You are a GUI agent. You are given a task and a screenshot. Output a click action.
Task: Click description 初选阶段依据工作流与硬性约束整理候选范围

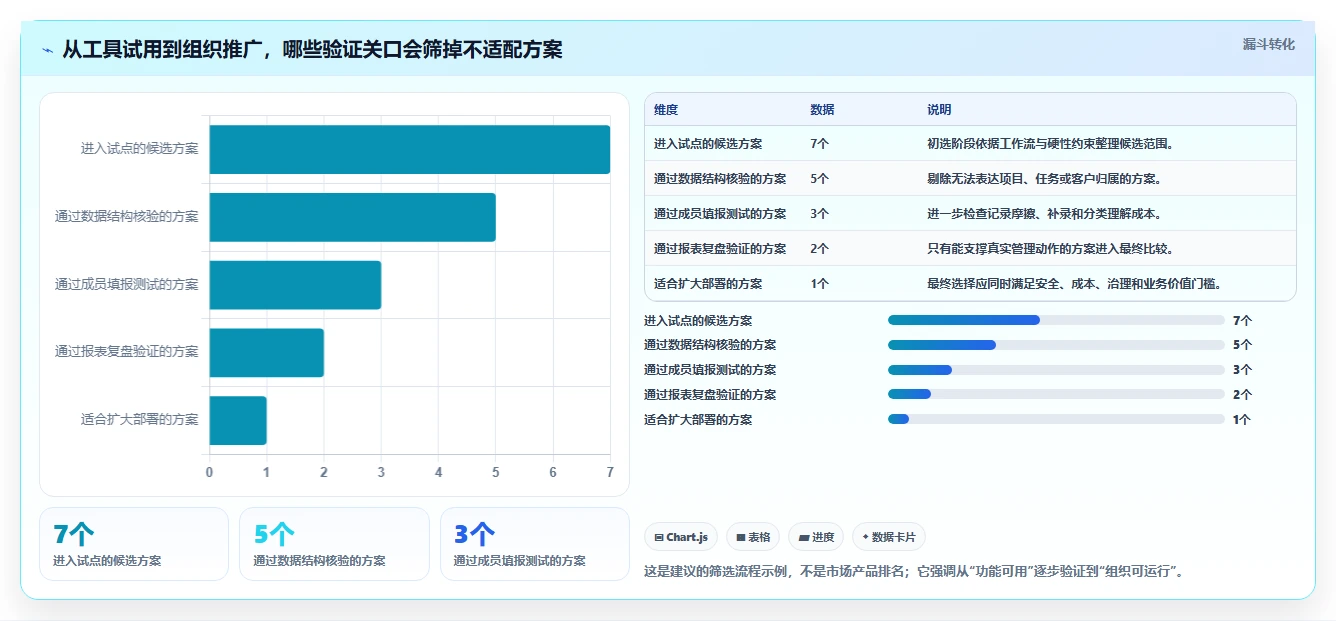[x=1050, y=144]
